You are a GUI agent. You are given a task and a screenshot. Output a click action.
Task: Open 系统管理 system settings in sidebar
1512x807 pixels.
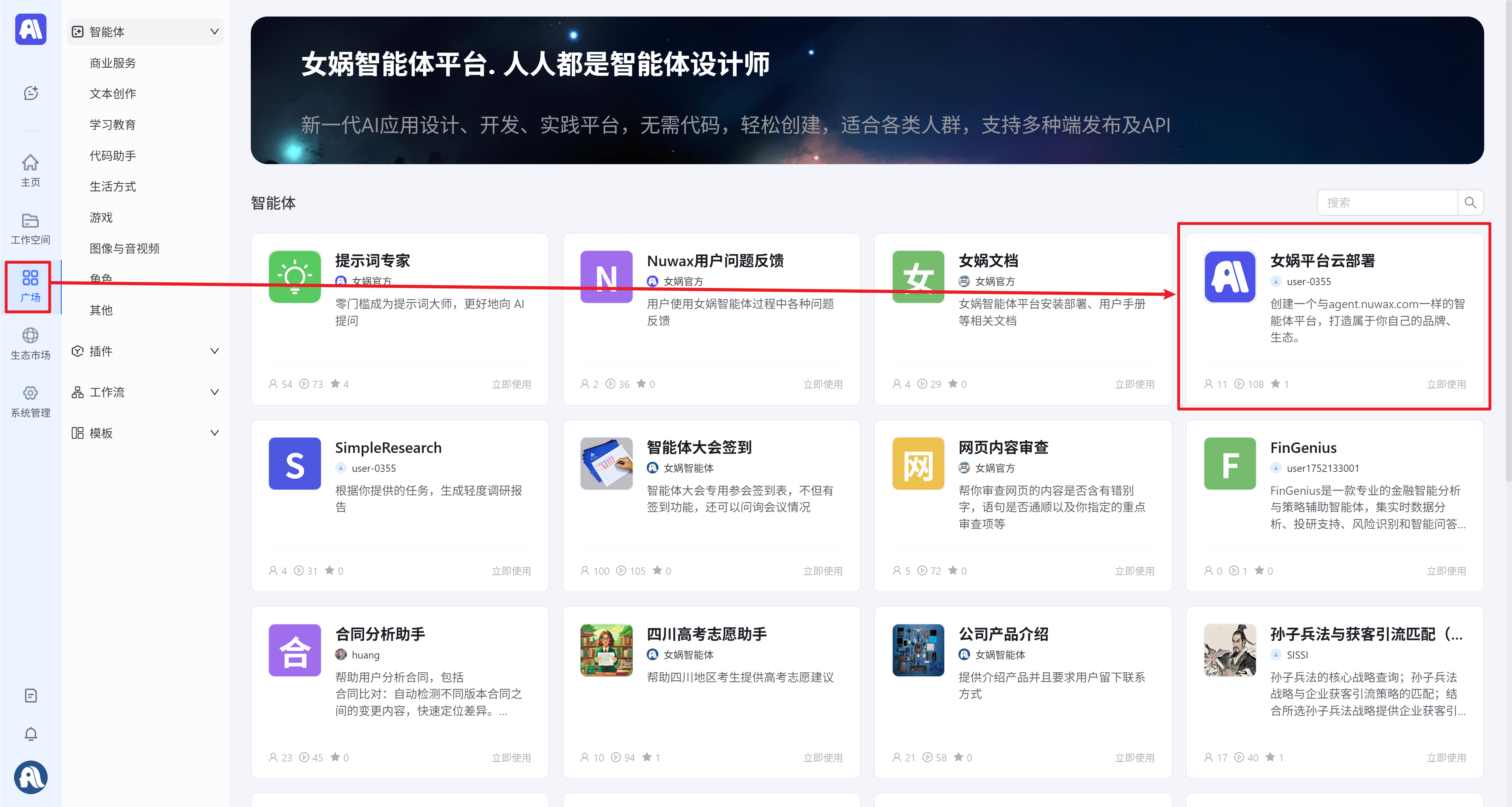click(31, 401)
